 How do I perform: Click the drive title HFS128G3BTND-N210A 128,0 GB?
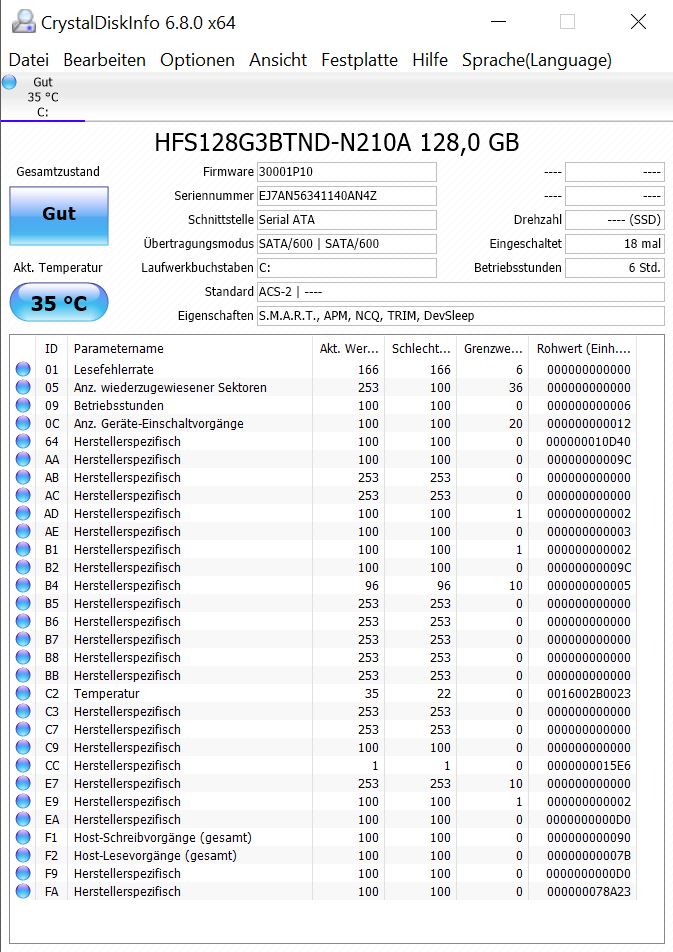(336, 143)
